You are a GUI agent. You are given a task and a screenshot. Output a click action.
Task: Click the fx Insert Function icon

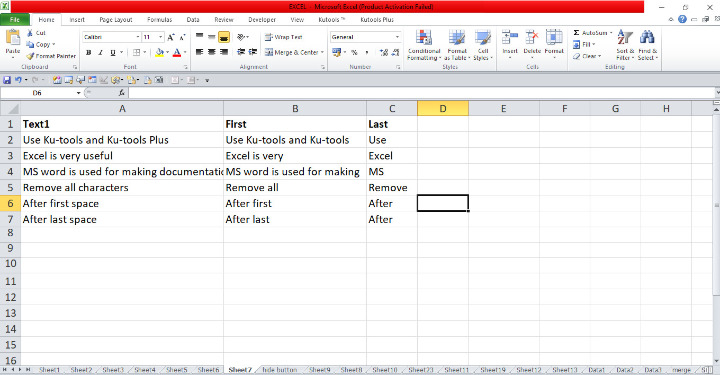click(121, 93)
